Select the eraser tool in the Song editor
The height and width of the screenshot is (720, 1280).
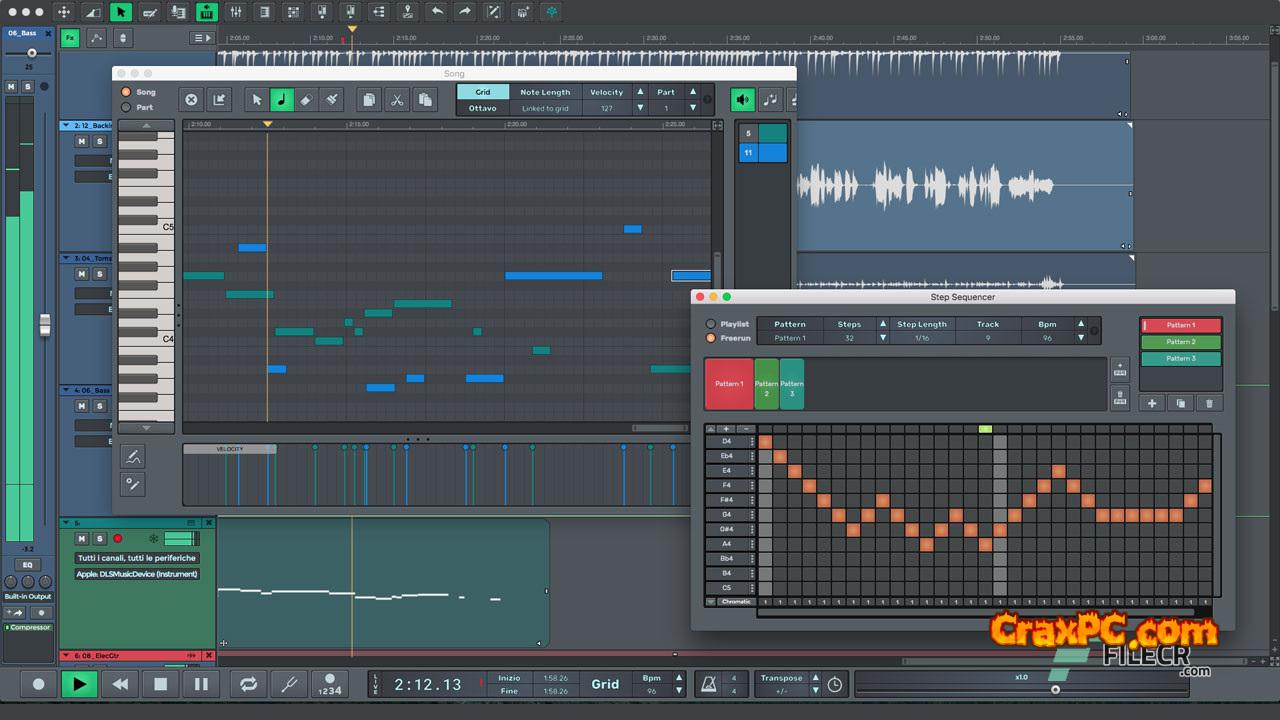[307, 100]
